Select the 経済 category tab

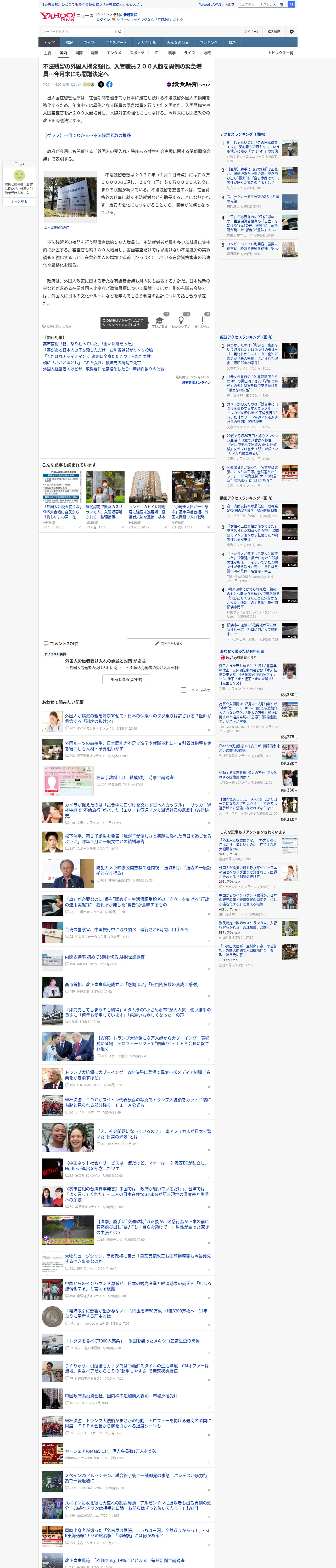click(x=94, y=53)
